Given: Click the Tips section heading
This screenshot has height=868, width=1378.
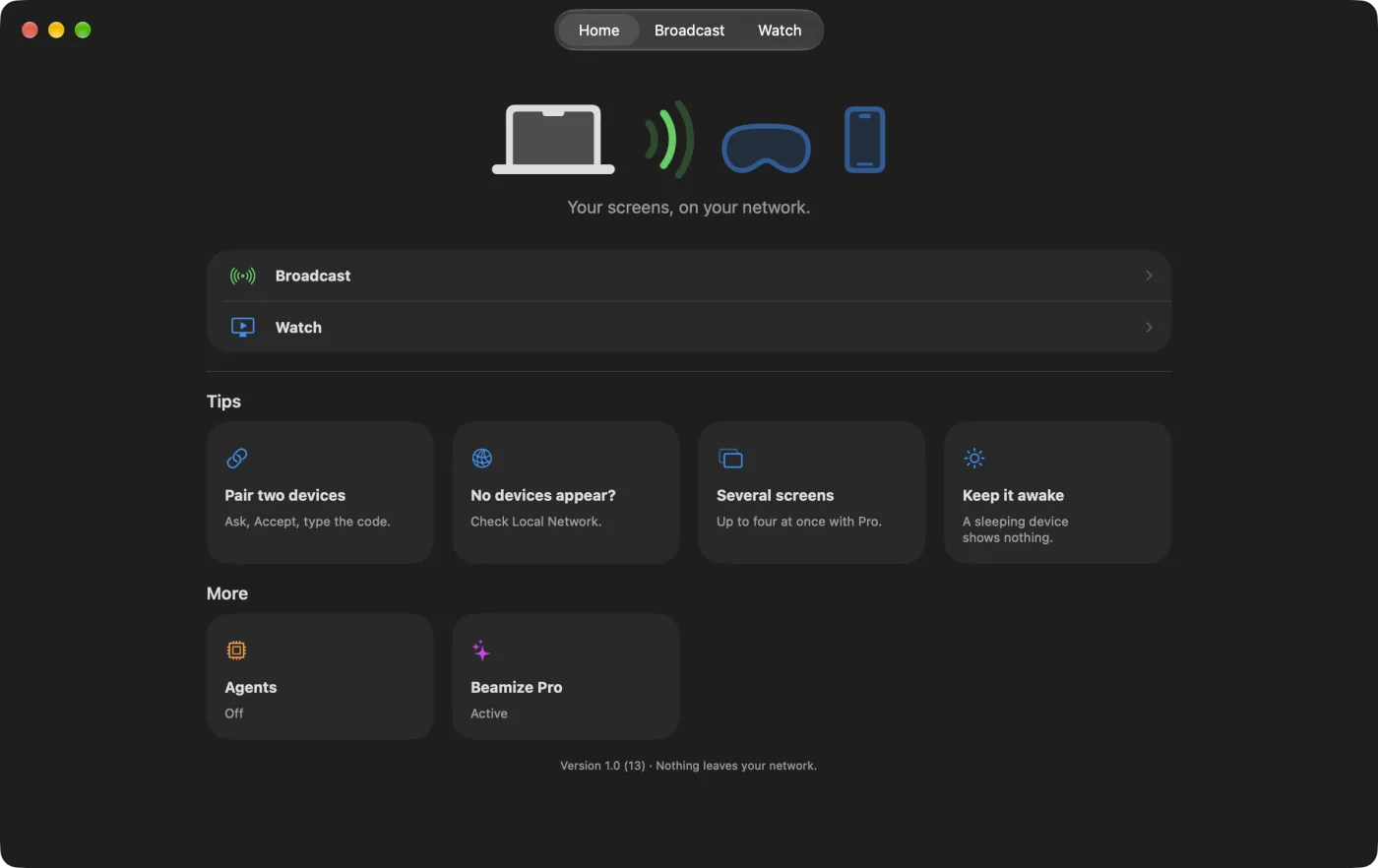Looking at the screenshot, I should pos(223,402).
